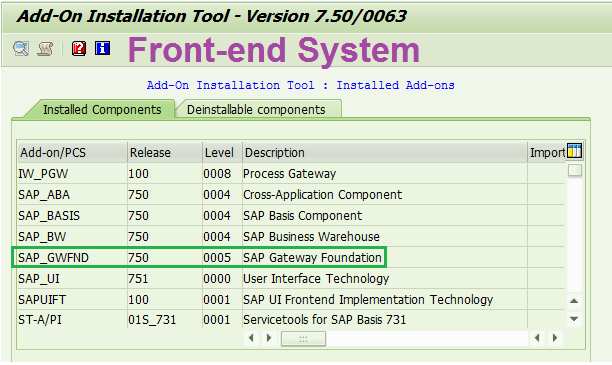Click the red question mark help icon
This screenshot has height=365, width=612.
[x=79, y=48]
